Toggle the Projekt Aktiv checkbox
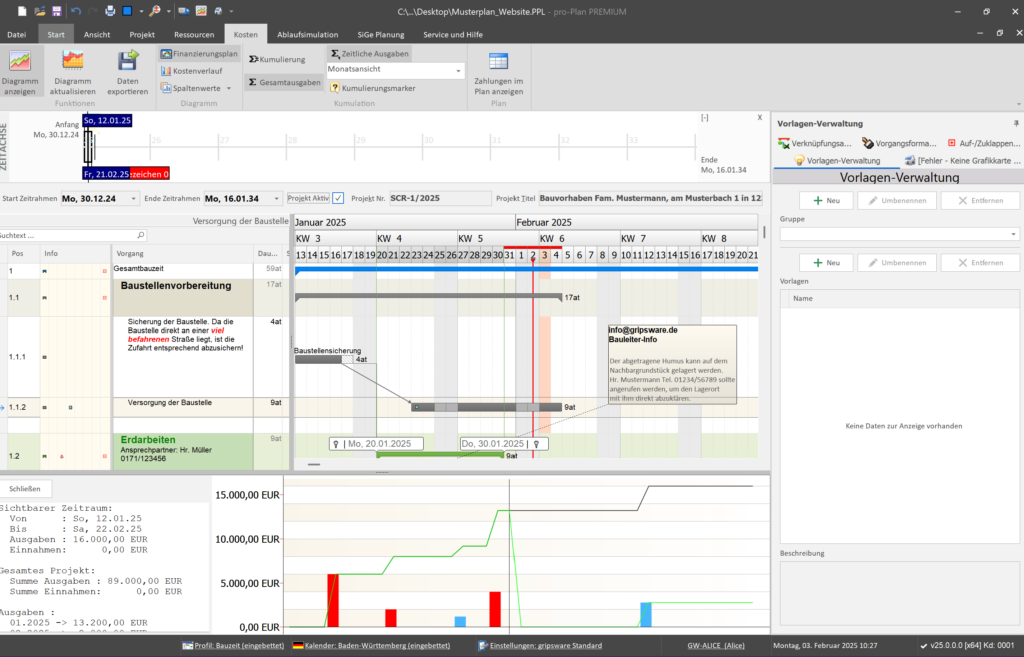 pyautogui.click(x=338, y=198)
